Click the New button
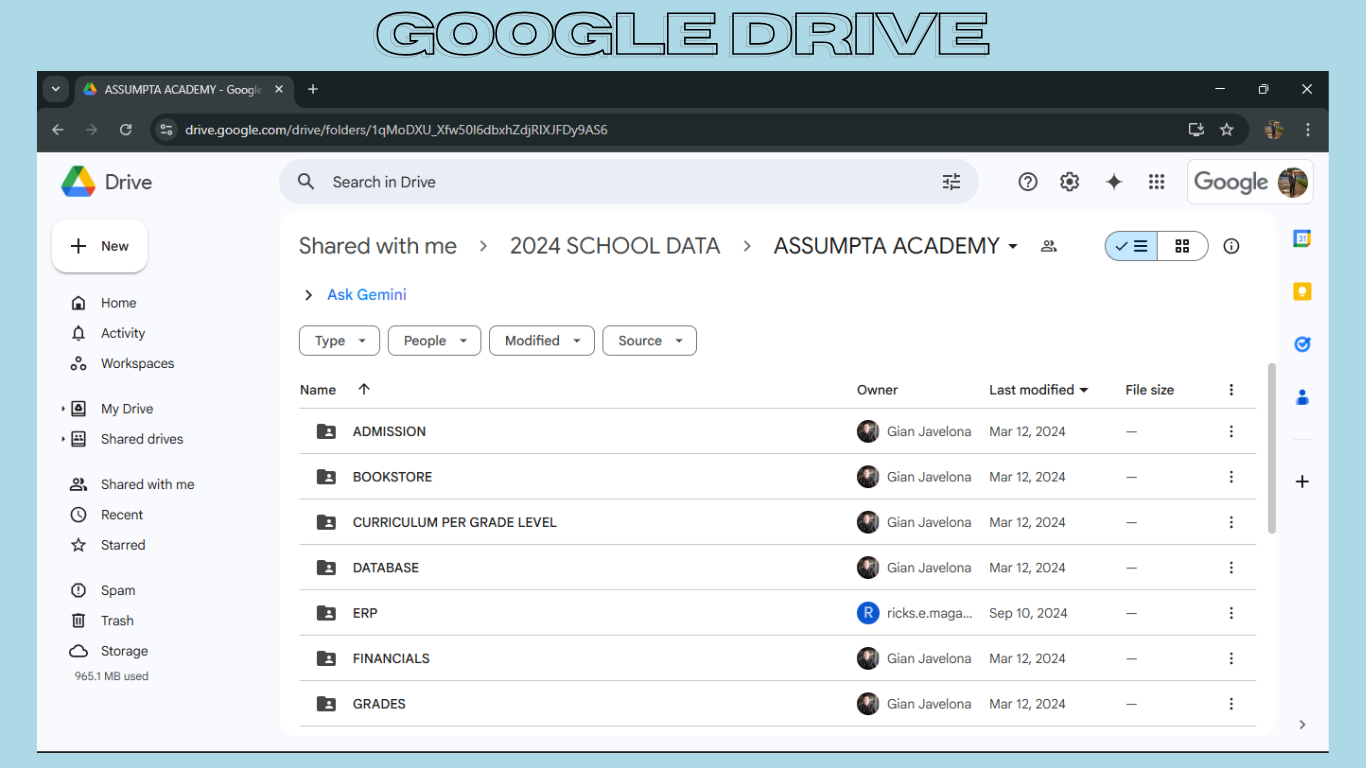This screenshot has width=1366, height=768. click(x=100, y=246)
